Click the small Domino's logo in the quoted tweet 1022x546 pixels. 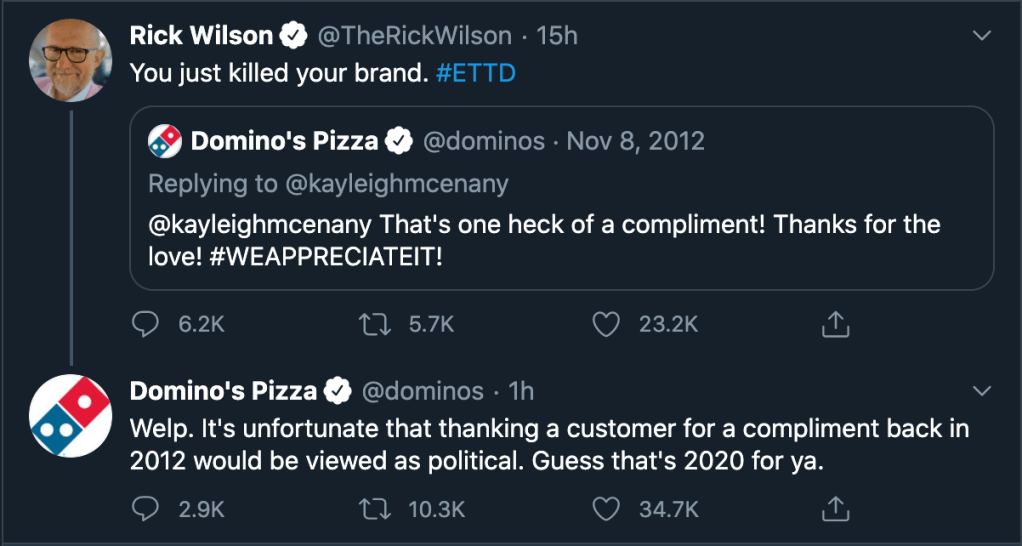click(x=165, y=142)
